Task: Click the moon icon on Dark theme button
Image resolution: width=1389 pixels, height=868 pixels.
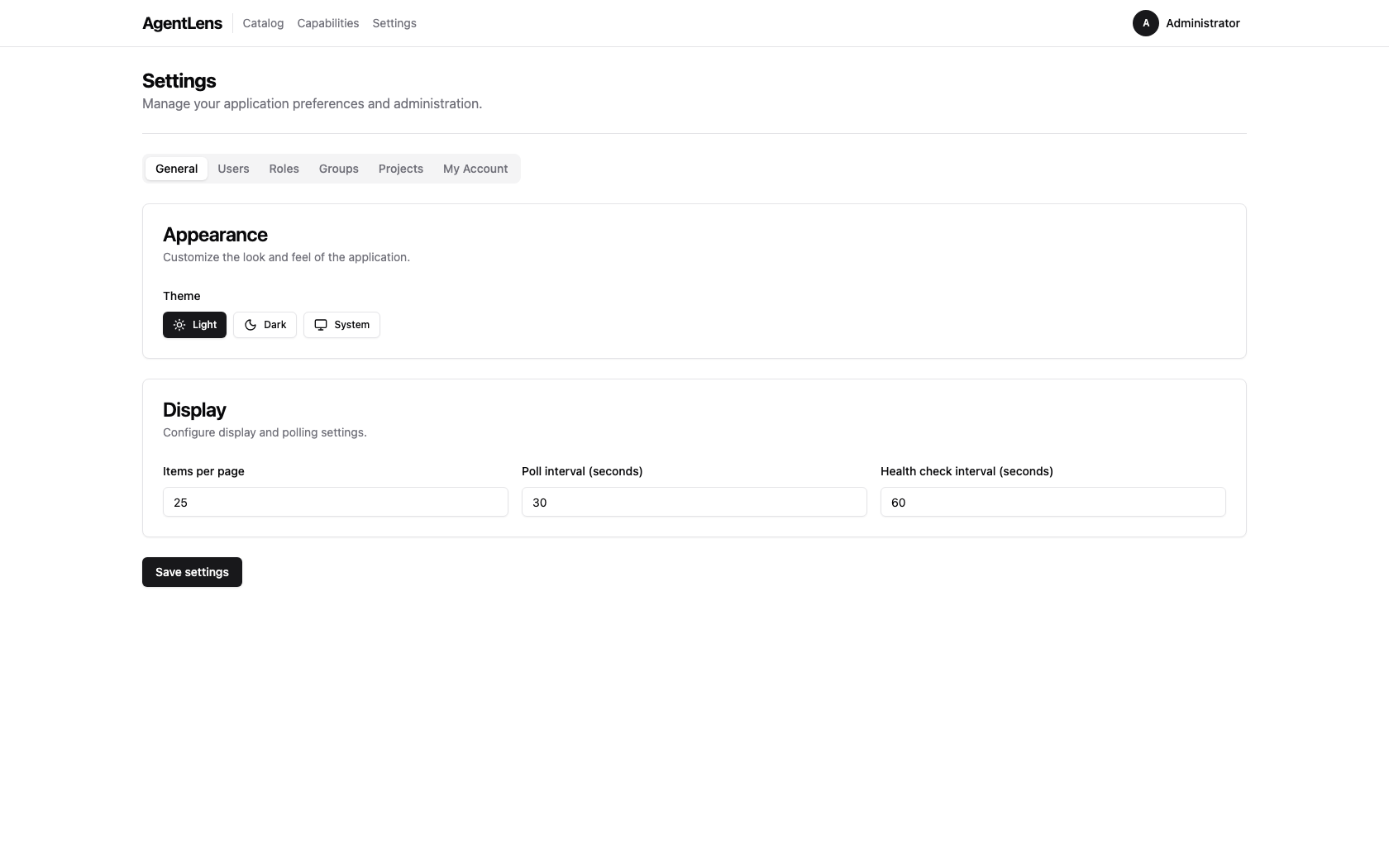Action: tap(250, 325)
